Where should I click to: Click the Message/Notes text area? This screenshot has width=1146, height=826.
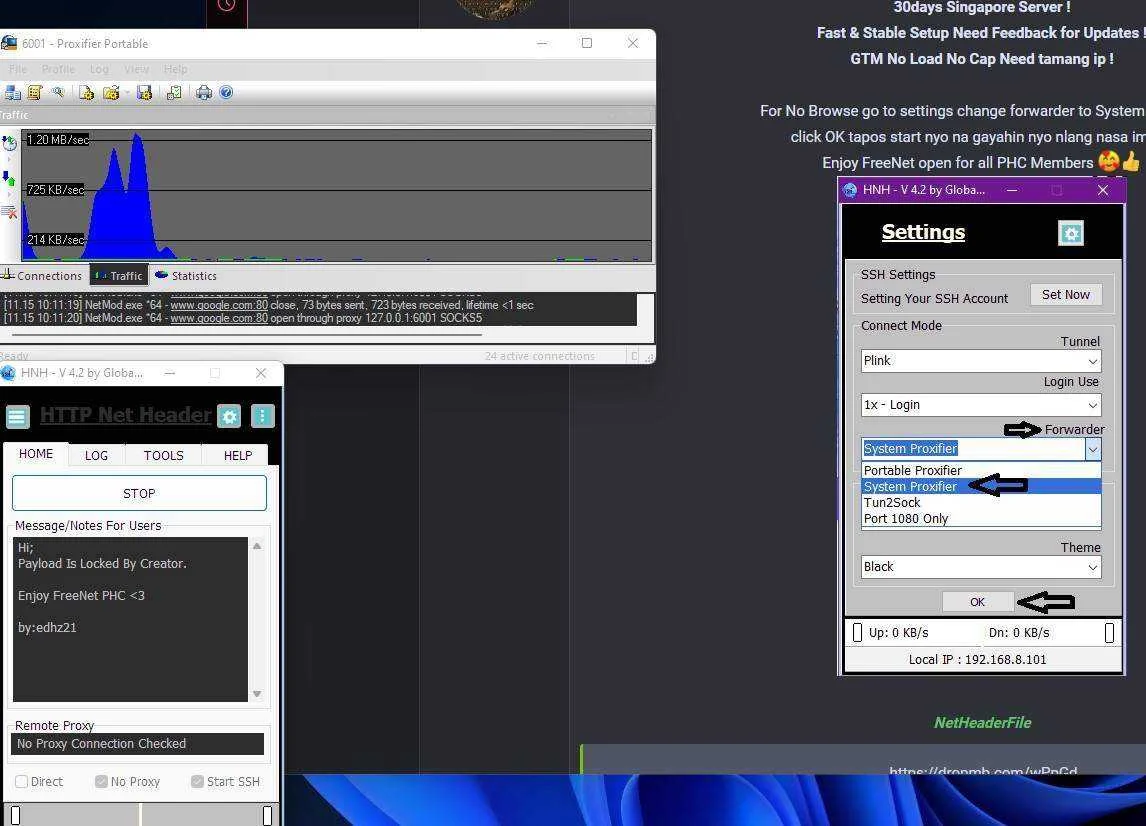[x=130, y=619]
